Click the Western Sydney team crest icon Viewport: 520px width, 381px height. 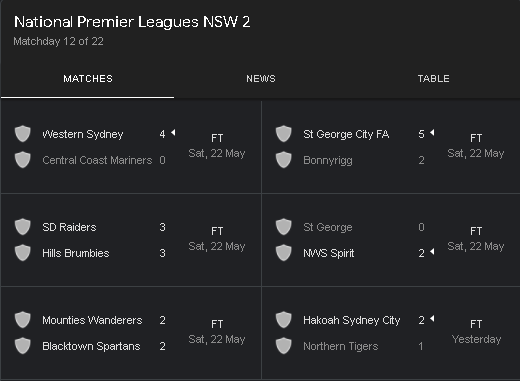[x=23, y=134]
